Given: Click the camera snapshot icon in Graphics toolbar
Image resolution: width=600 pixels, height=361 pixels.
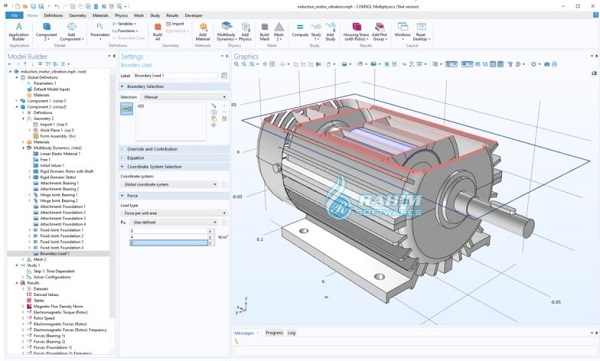Looking at the screenshot, I should tap(547, 64).
